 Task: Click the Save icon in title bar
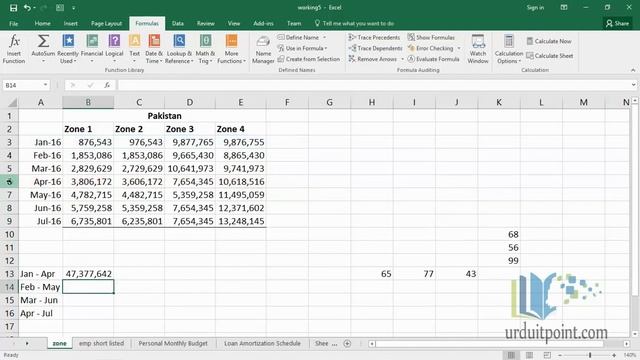click(x=13, y=8)
